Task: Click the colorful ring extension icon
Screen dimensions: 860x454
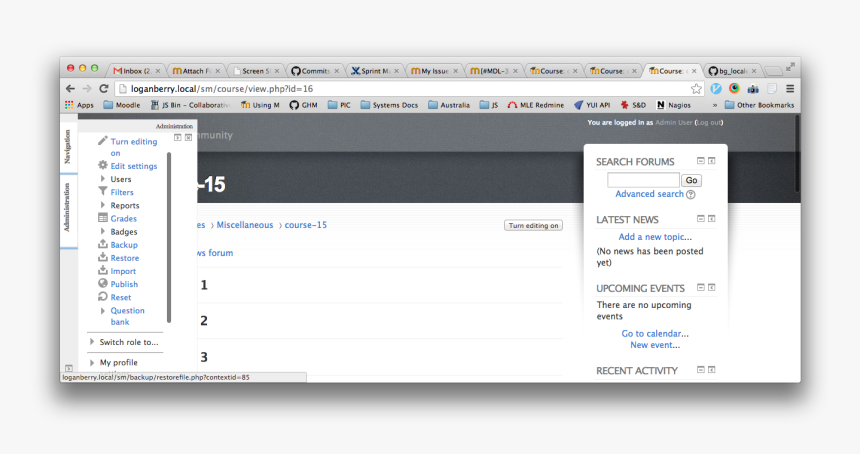Action: point(734,88)
